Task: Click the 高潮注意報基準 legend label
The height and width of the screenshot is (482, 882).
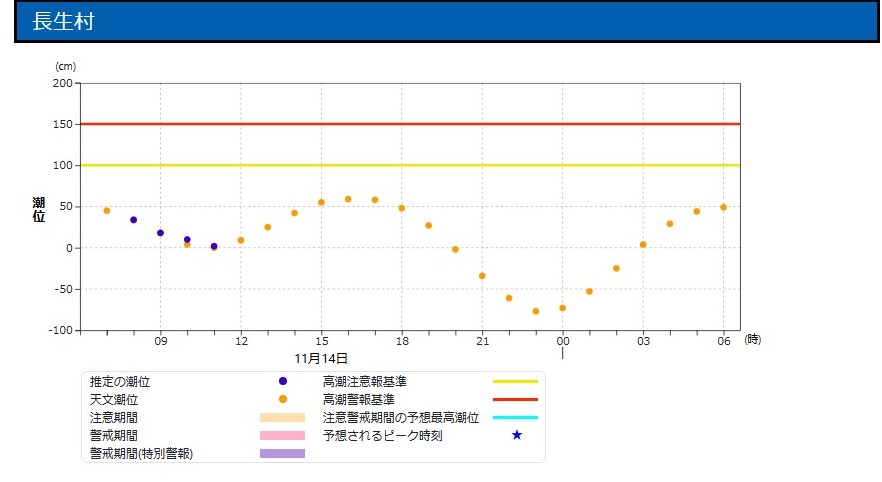Action: [364, 382]
